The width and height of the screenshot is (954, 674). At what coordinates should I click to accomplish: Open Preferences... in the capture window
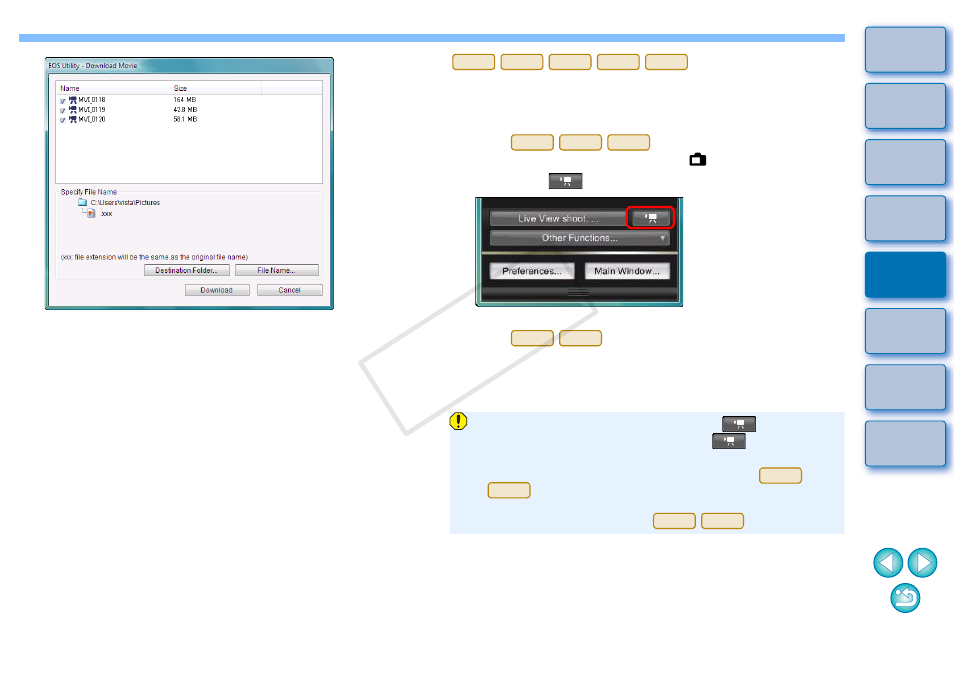coord(532,271)
